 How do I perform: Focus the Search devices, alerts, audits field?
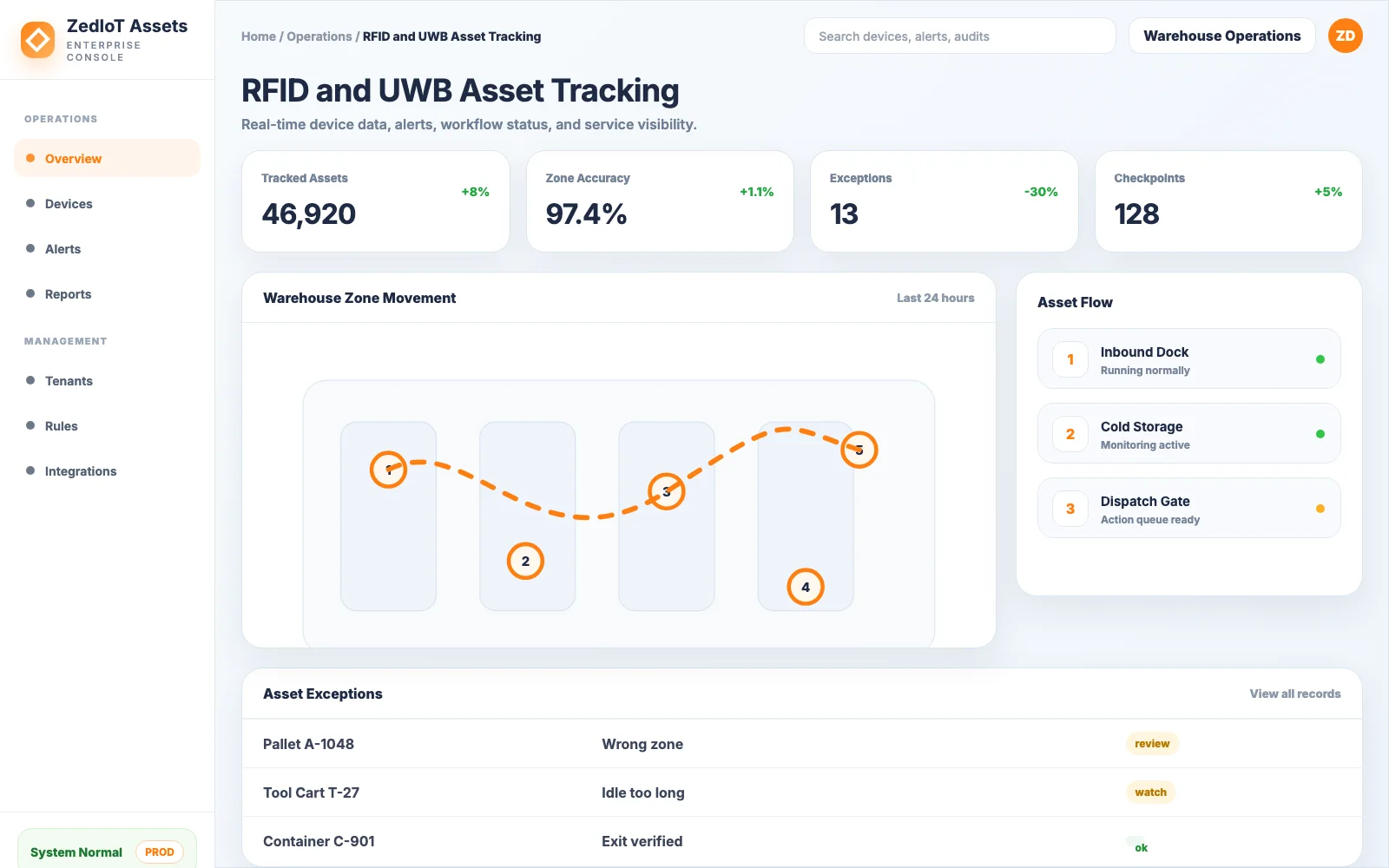pos(959,36)
